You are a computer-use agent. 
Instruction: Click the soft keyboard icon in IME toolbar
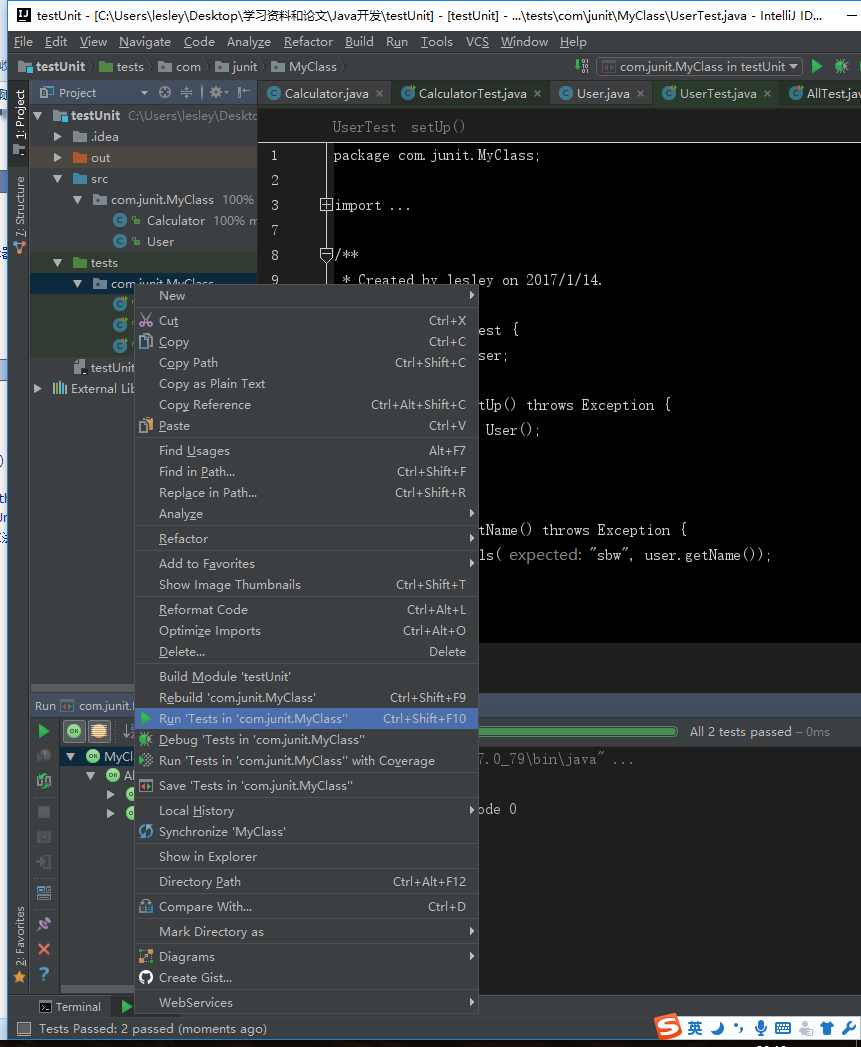pos(783,1028)
